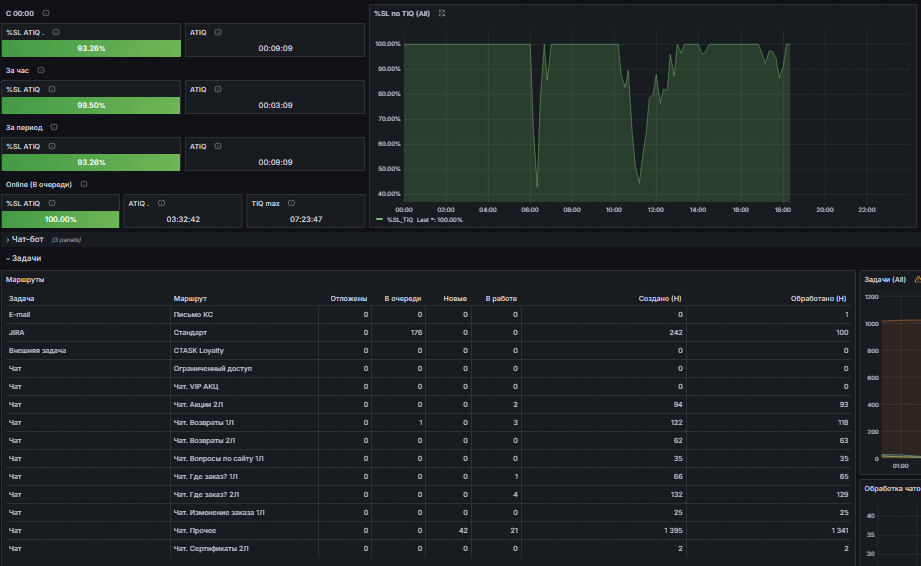Click link icon next to %SL по TIQ (All)
This screenshot has width=921, height=566.
[442, 13]
